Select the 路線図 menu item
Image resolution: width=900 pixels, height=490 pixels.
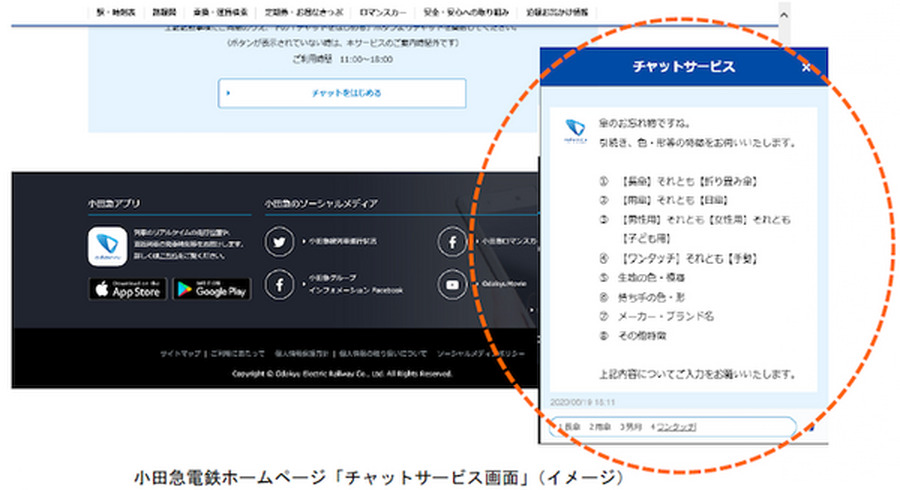pos(162,13)
